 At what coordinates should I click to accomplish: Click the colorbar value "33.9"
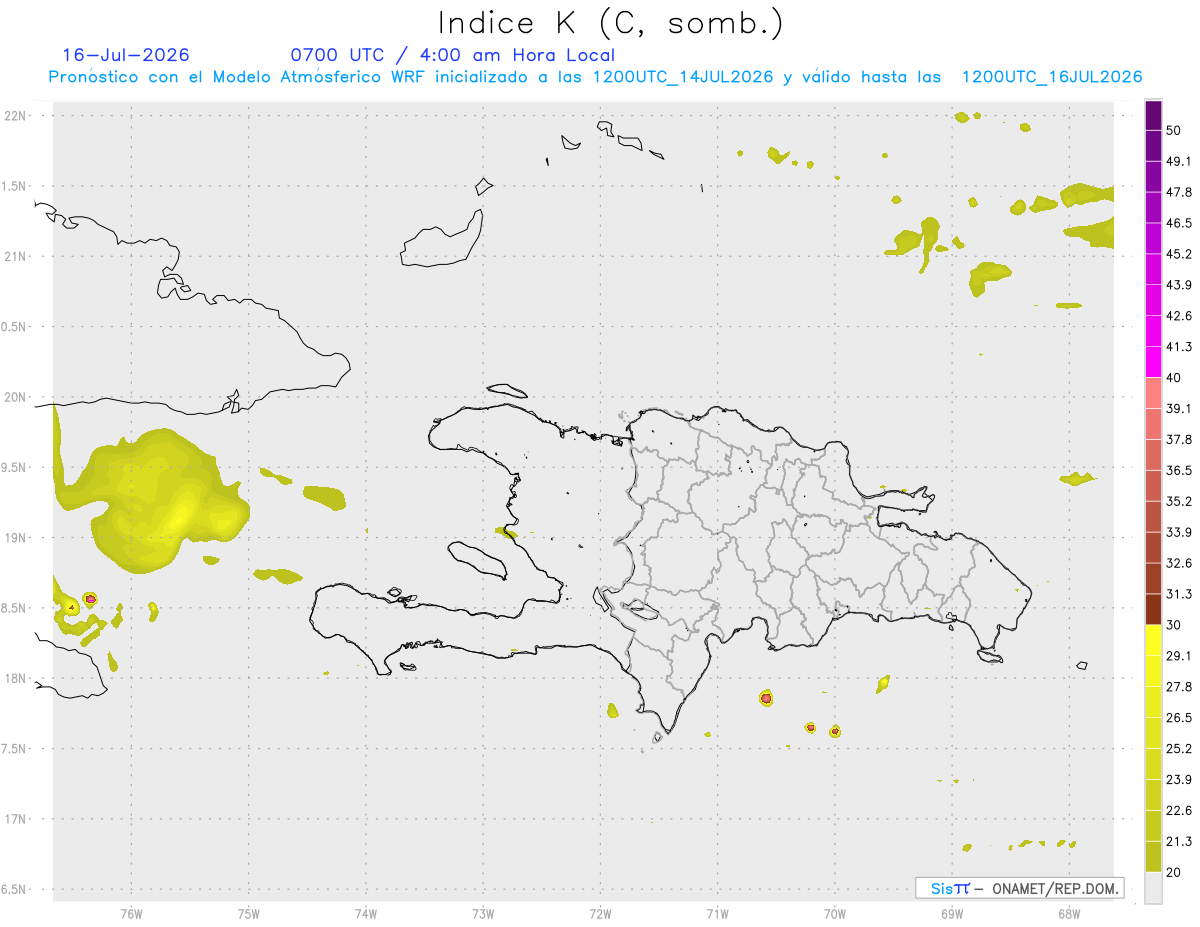point(1180,532)
